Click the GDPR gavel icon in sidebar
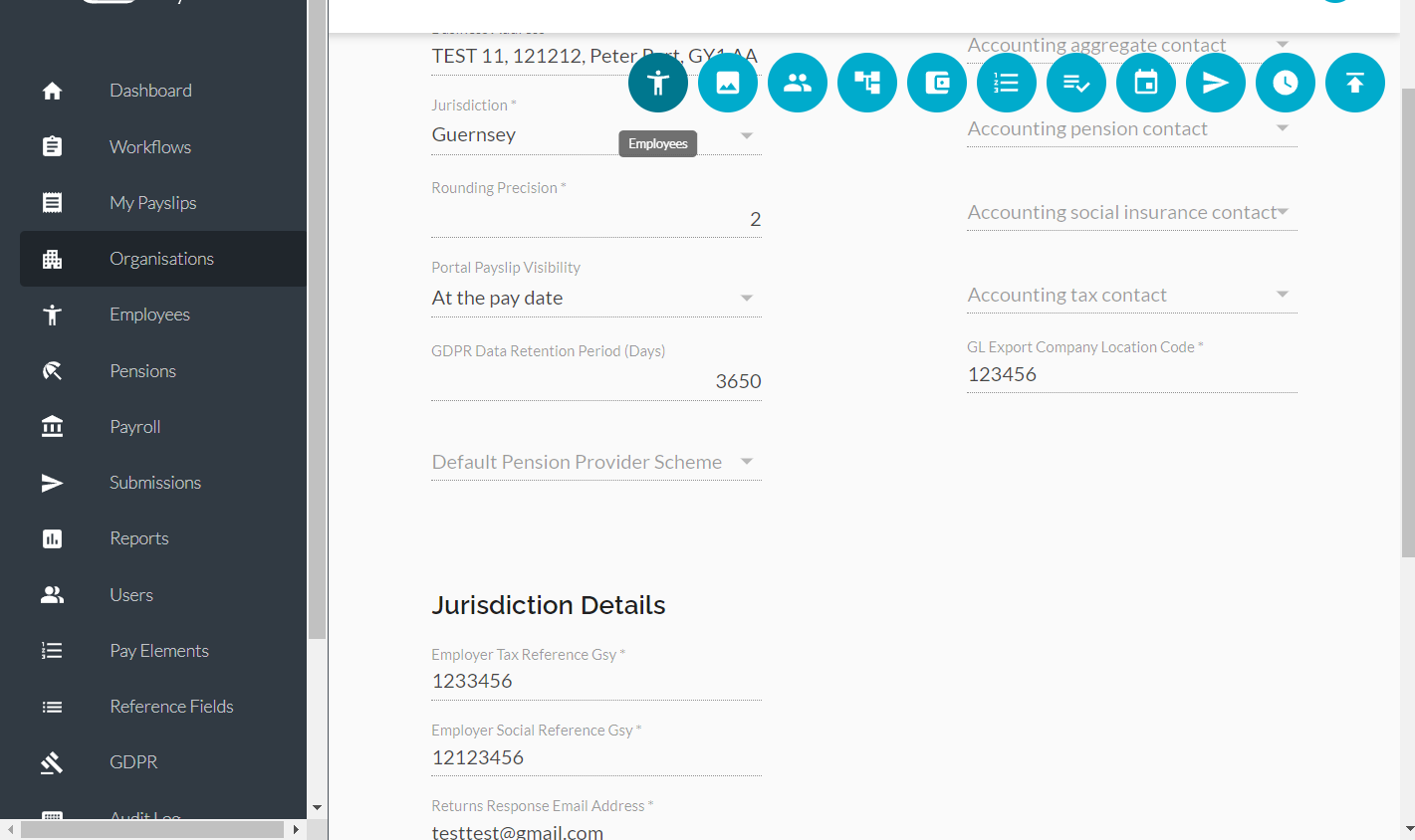 53,762
